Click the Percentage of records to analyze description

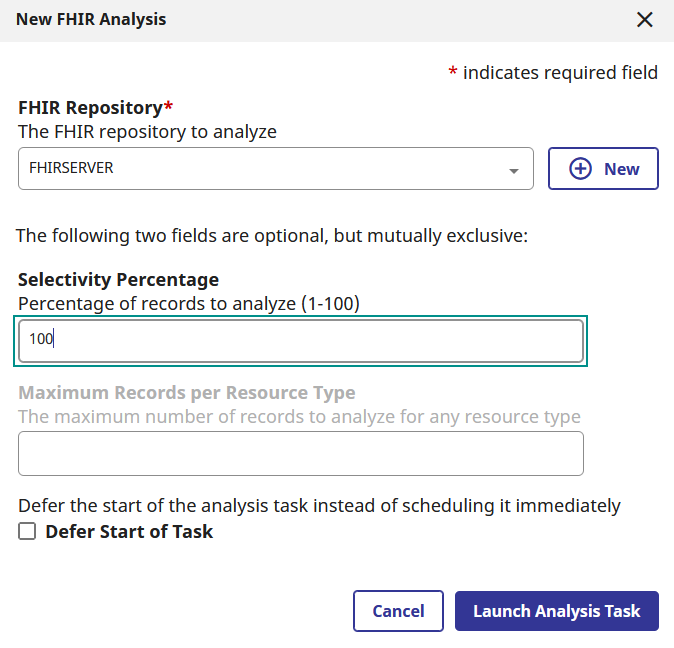coord(189,304)
